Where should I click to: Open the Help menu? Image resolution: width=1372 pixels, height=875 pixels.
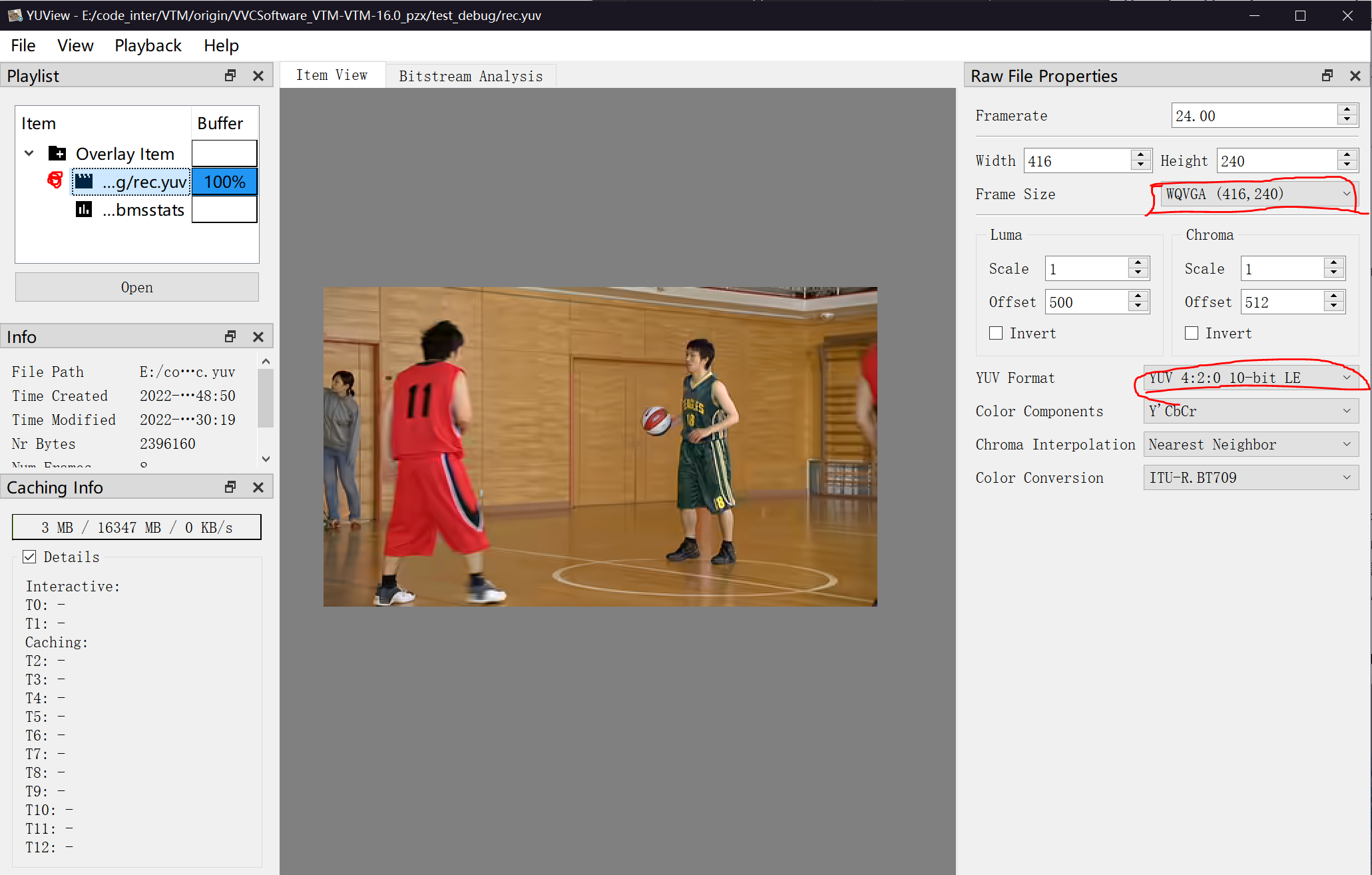221,45
